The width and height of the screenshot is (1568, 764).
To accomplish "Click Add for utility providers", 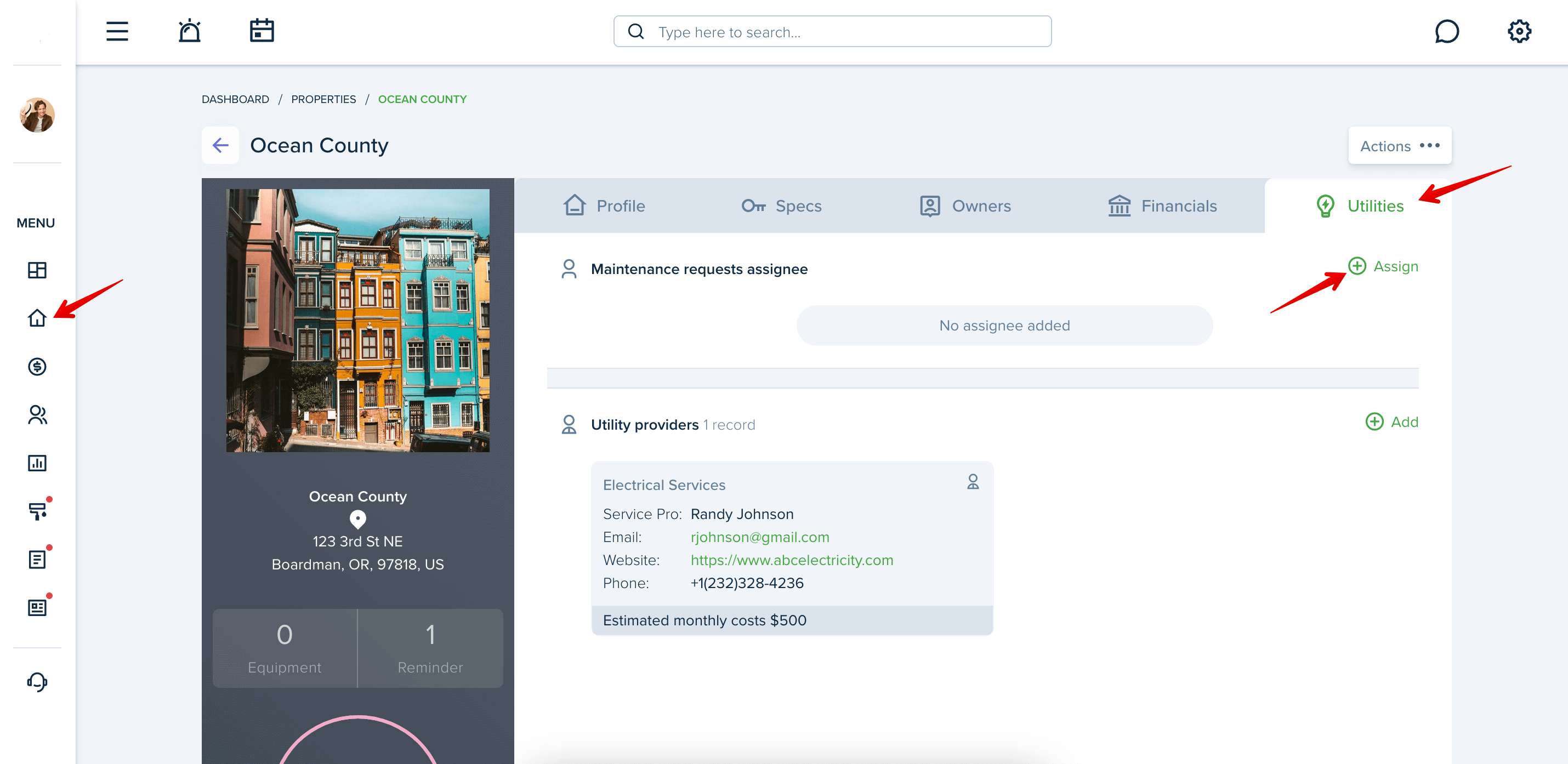I will pos(1391,422).
